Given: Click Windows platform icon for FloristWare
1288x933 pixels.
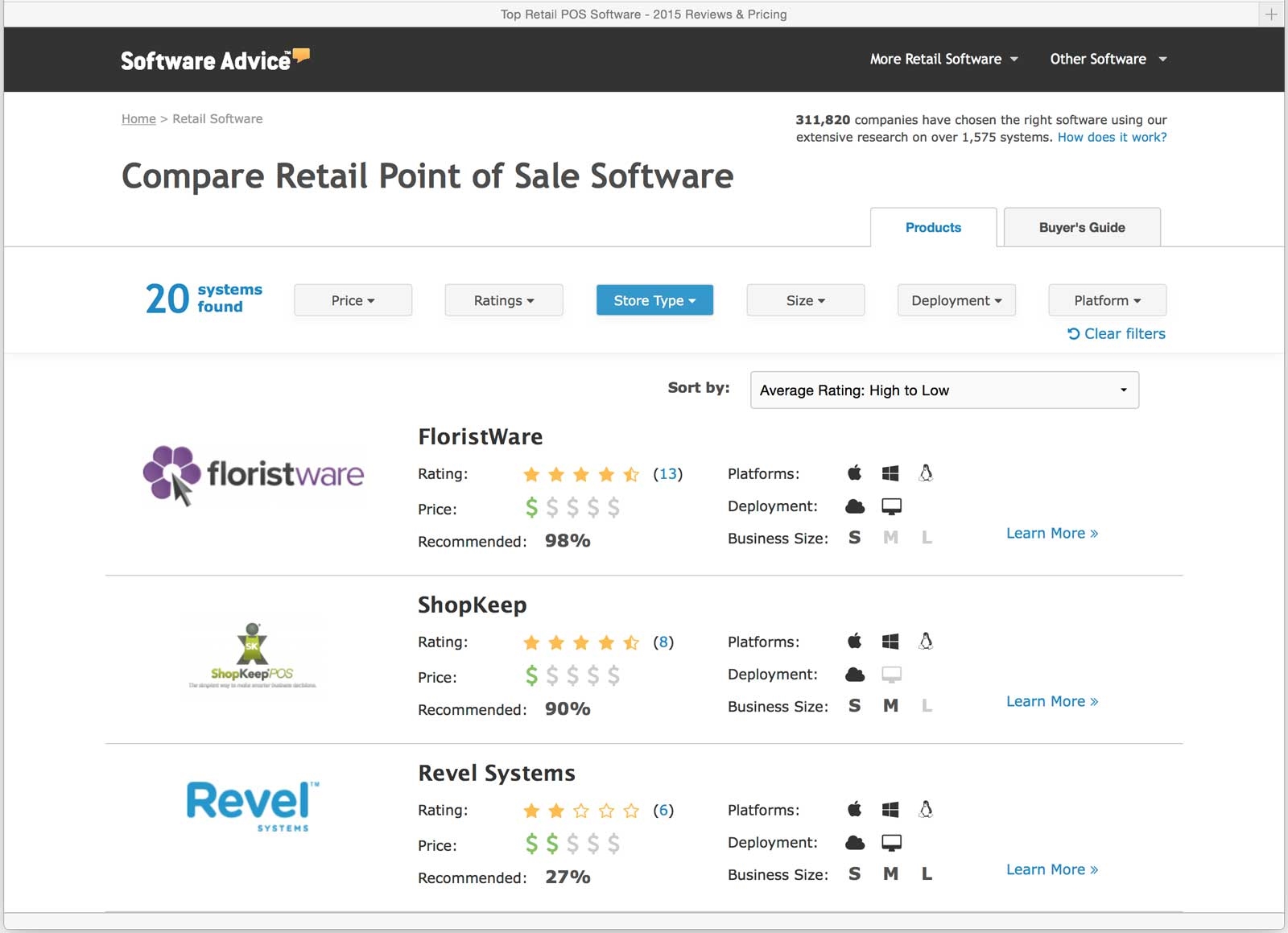Looking at the screenshot, I should click(890, 473).
